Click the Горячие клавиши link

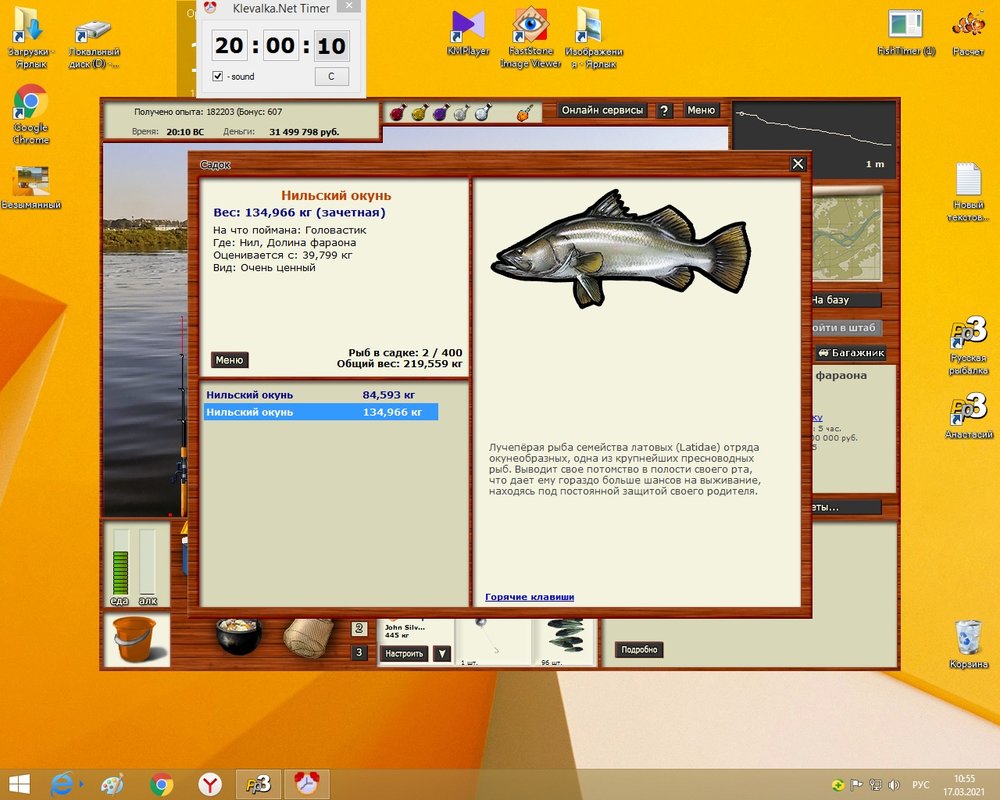(529, 597)
